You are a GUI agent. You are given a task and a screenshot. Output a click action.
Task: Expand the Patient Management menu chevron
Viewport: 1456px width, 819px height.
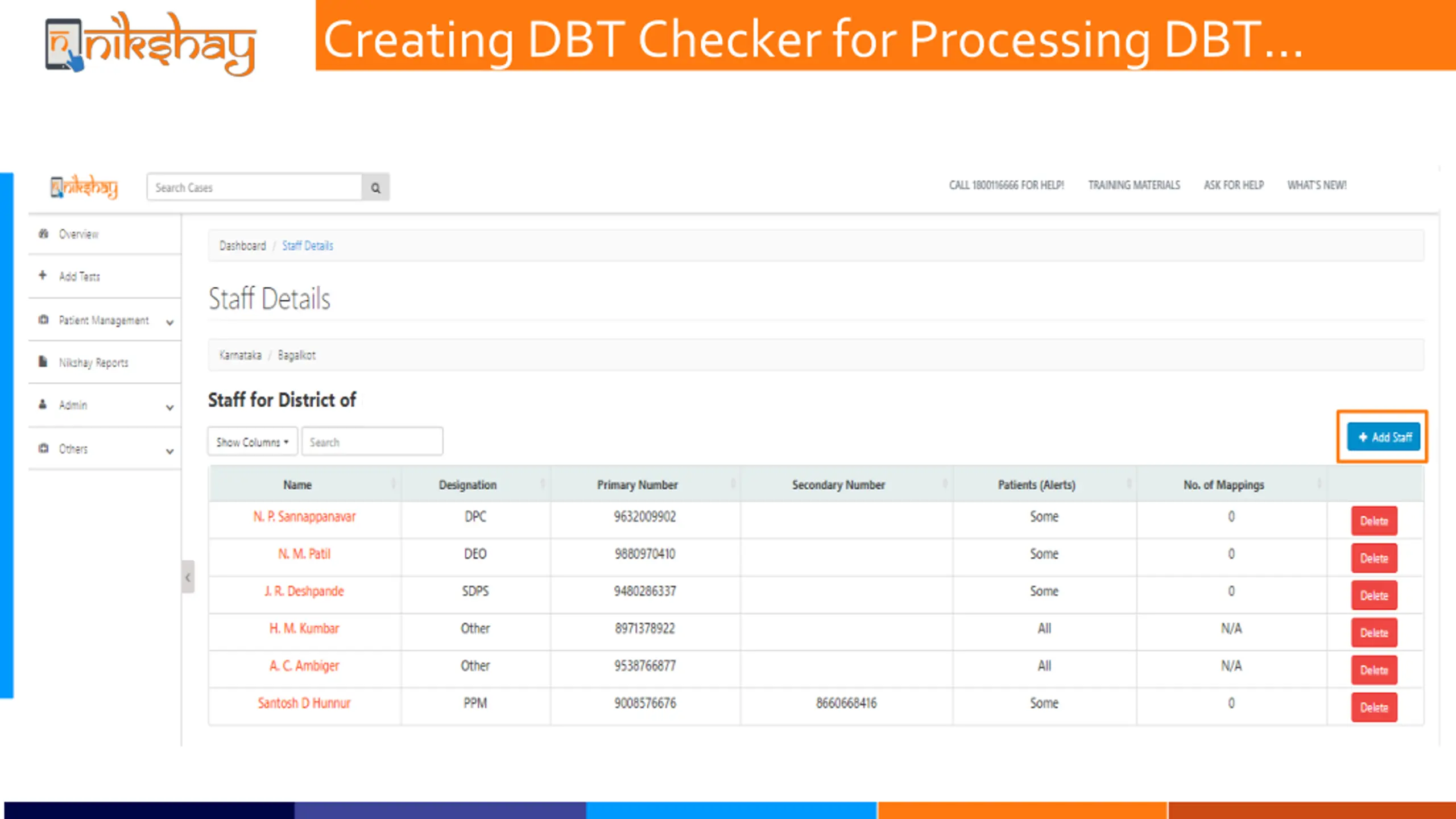tap(169, 322)
